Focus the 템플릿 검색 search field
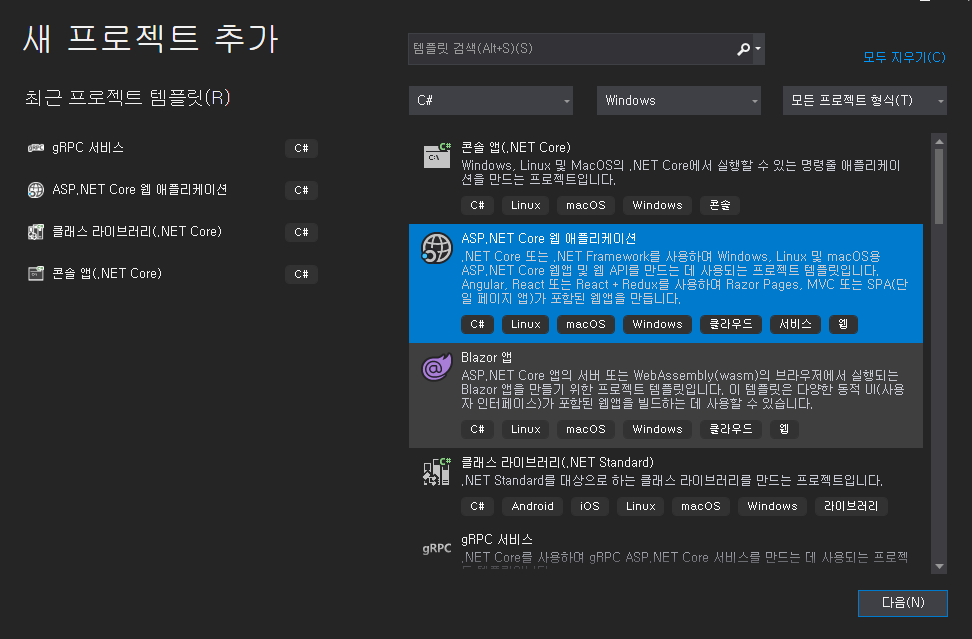The width and height of the screenshot is (972, 639). point(570,49)
